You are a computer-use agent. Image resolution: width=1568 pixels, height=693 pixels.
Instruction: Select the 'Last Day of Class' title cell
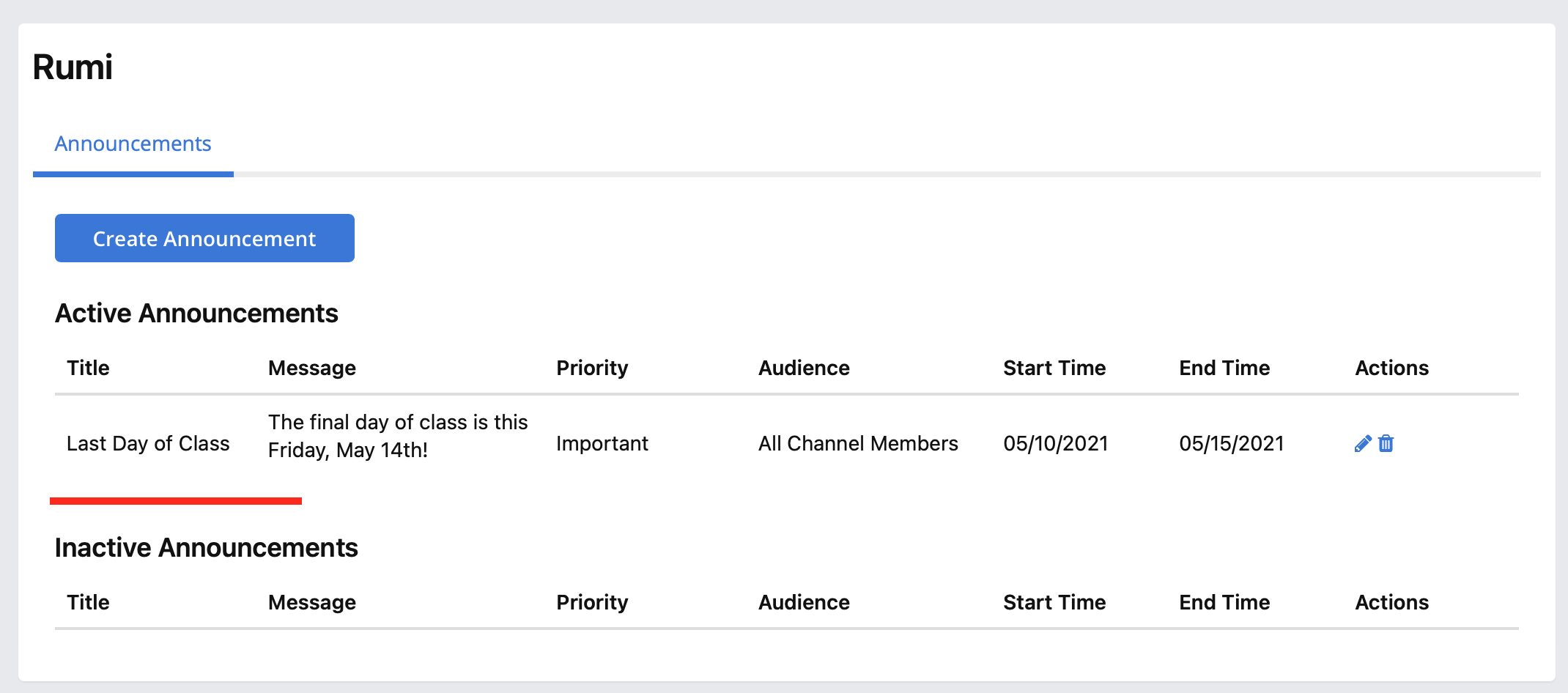click(x=148, y=443)
